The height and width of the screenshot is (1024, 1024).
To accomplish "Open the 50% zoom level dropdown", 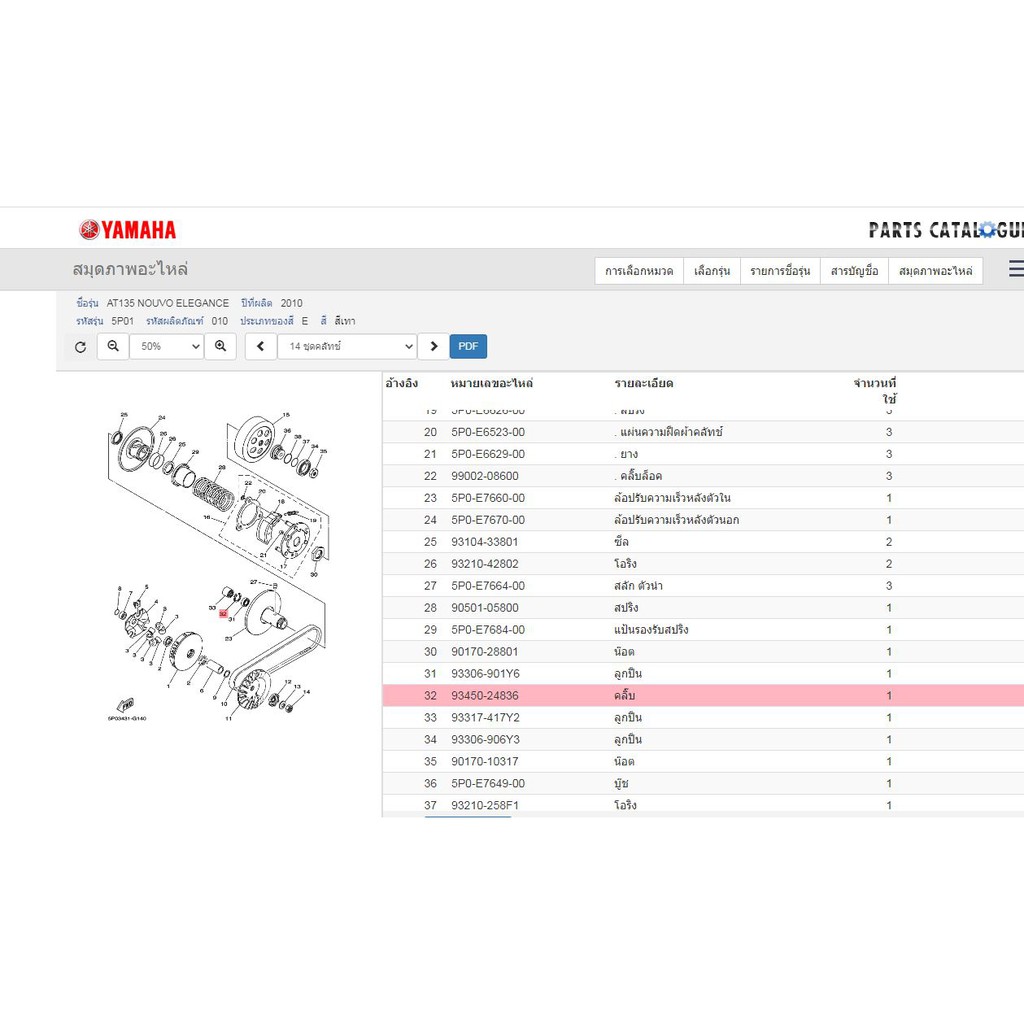I will [x=167, y=346].
